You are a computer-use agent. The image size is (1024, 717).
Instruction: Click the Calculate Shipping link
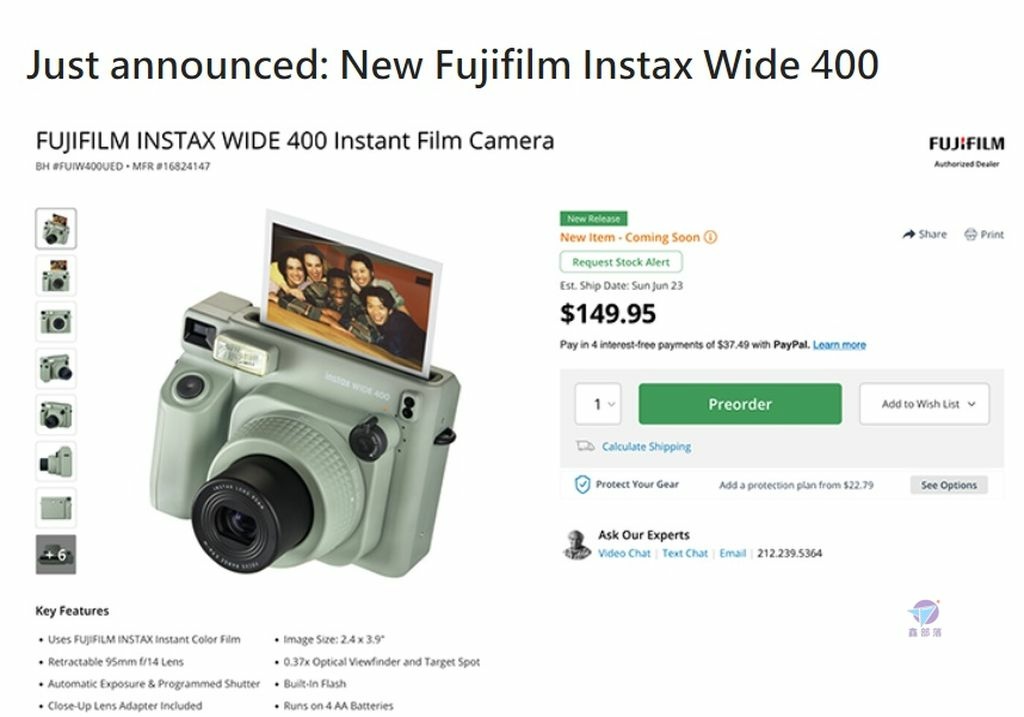point(647,447)
